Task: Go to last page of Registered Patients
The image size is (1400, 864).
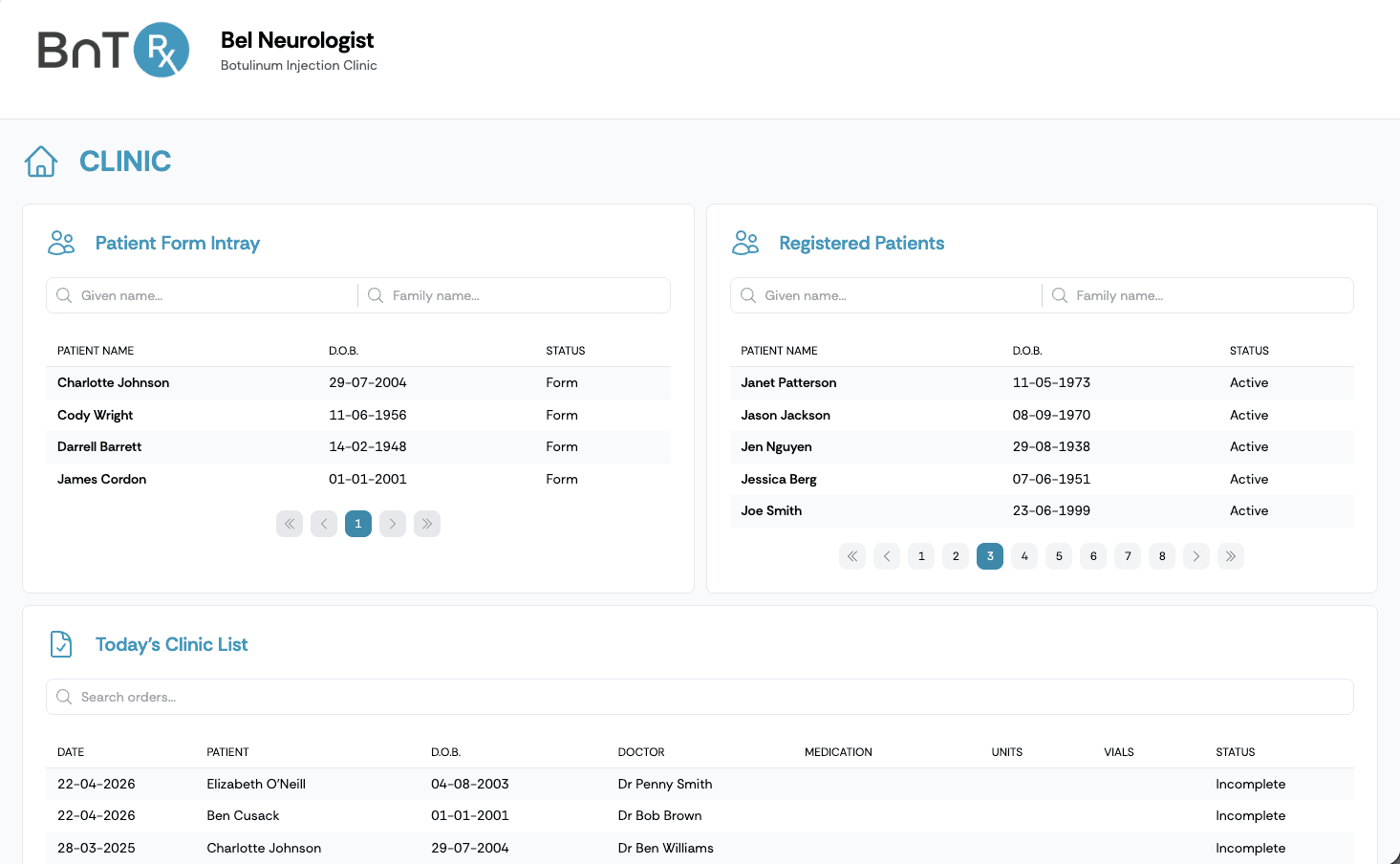Action: point(1231,556)
